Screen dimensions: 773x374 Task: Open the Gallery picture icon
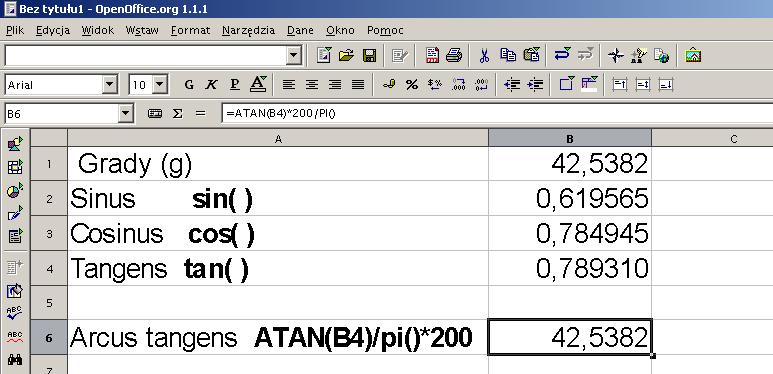point(693,55)
